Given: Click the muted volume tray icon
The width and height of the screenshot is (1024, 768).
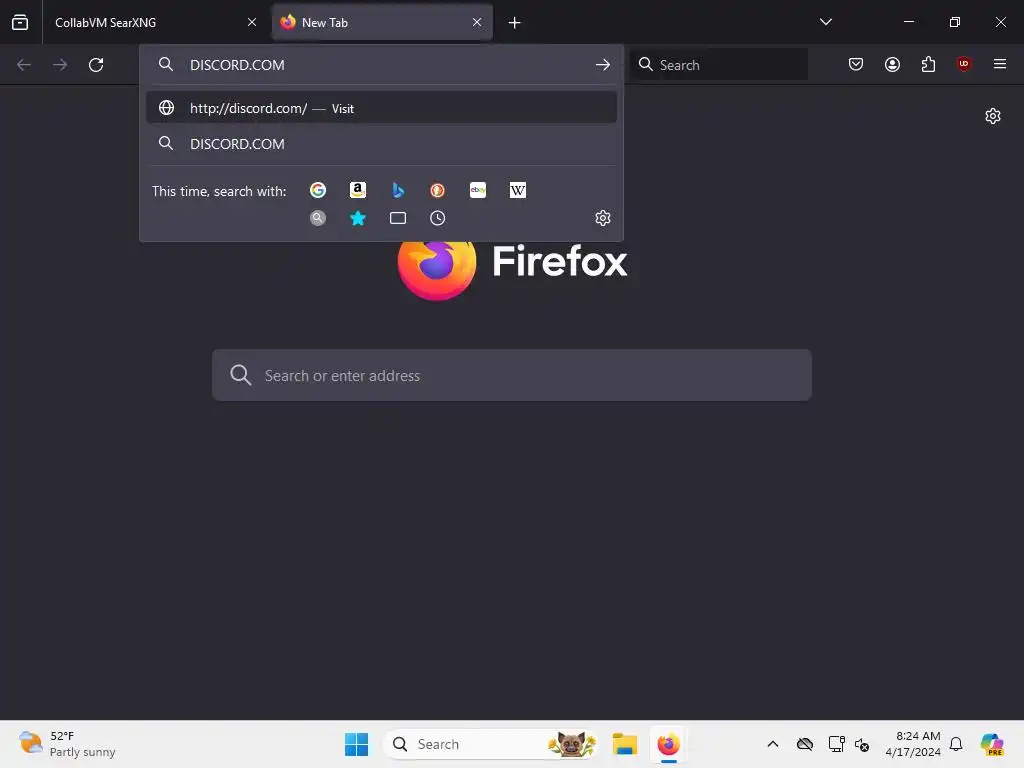Looking at the screenshot, I should click(862, 744).
